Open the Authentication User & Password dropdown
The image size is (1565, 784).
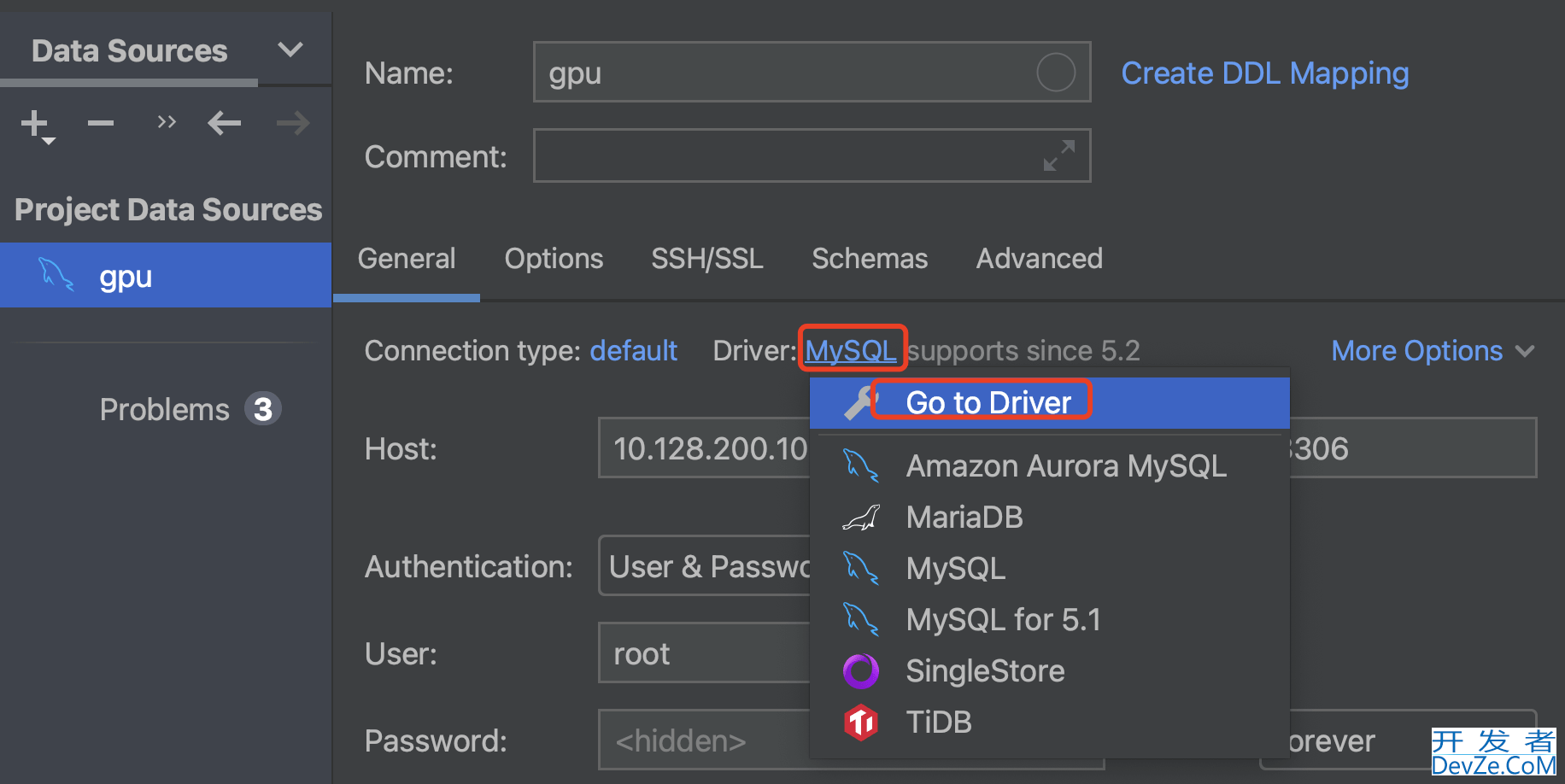[706, 565]
